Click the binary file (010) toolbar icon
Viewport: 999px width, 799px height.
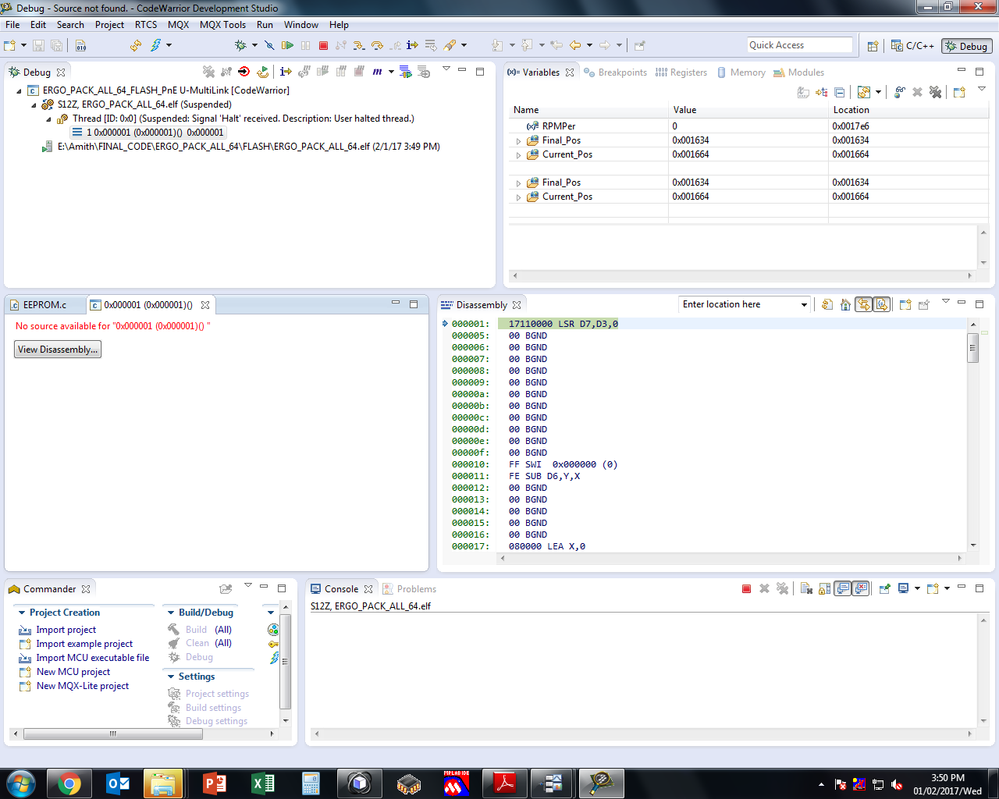[80, 45]
